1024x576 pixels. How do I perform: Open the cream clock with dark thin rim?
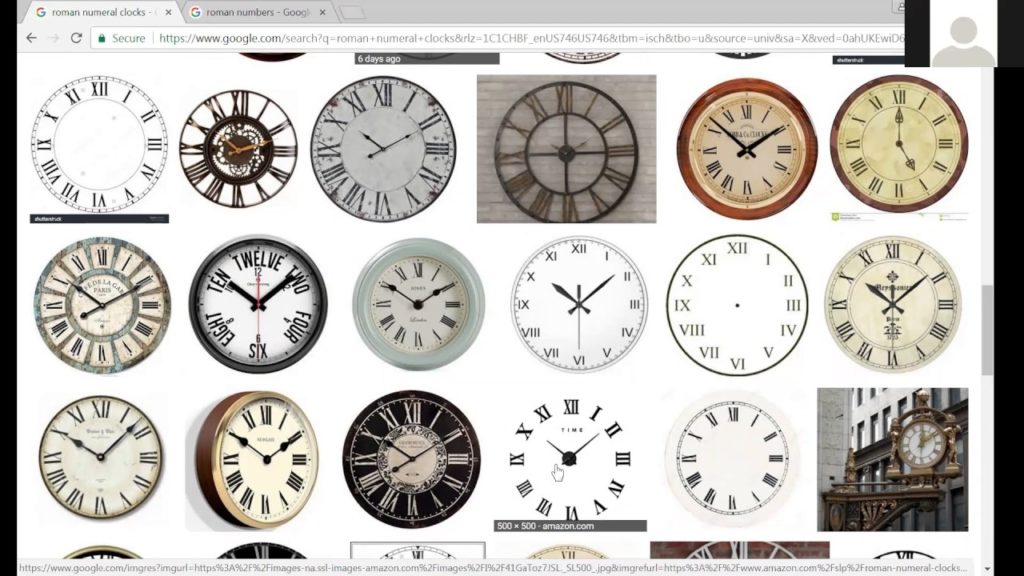[x=101, y=458]
